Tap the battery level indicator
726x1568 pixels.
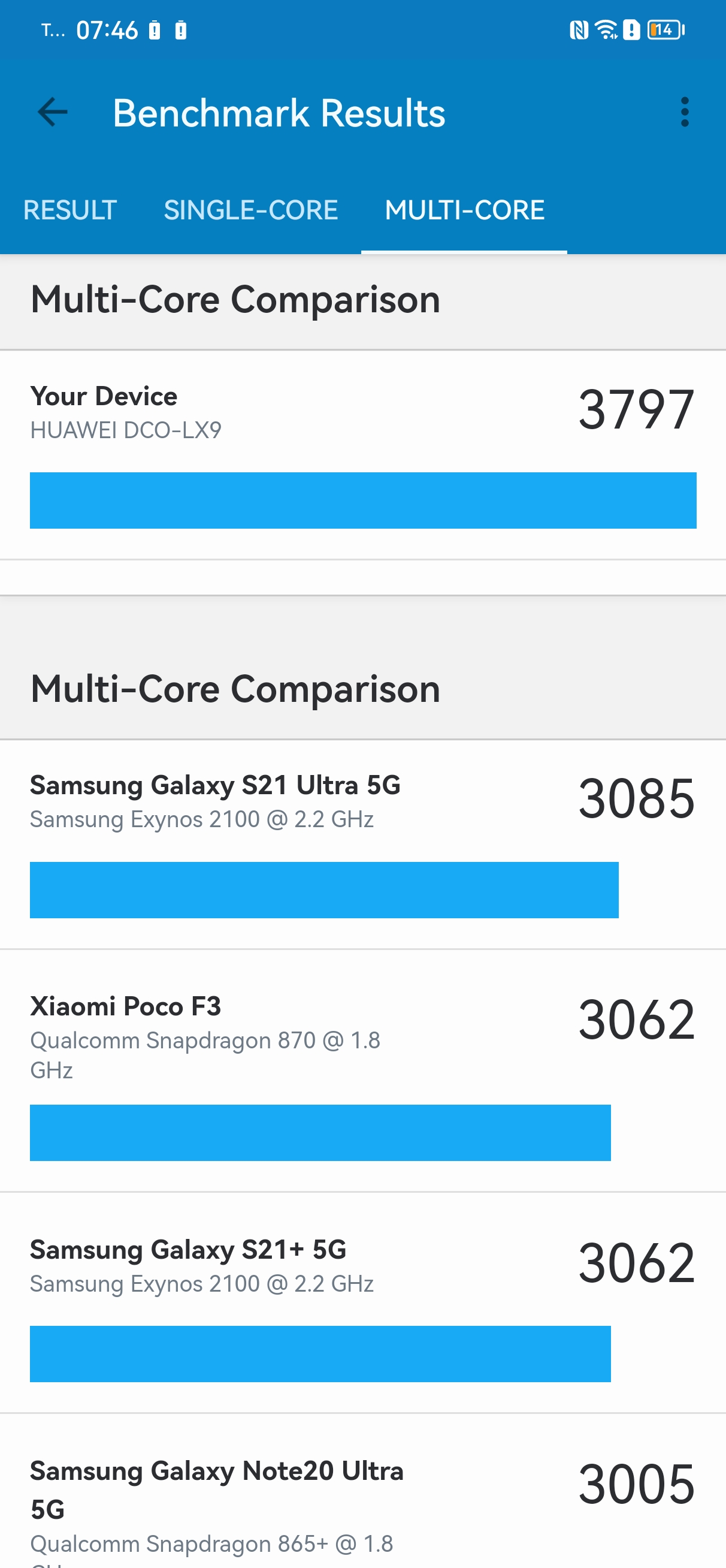(665, 30)
